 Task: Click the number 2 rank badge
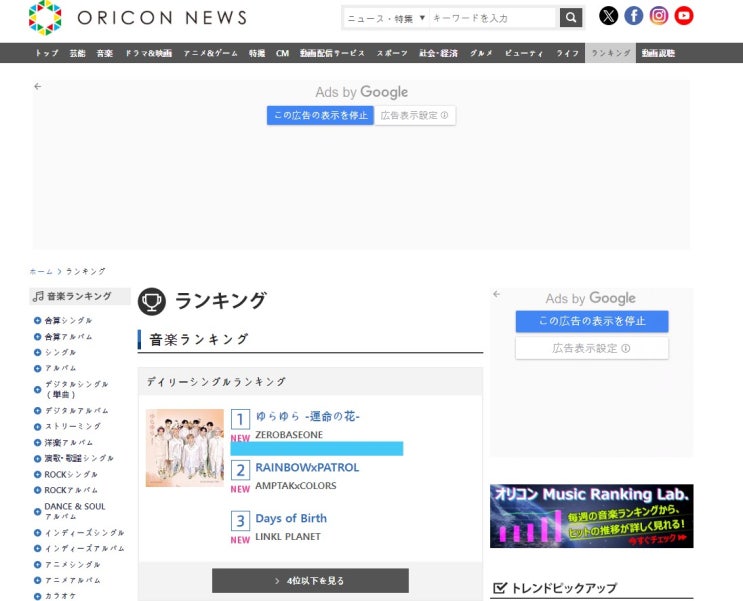coord(240,470)
